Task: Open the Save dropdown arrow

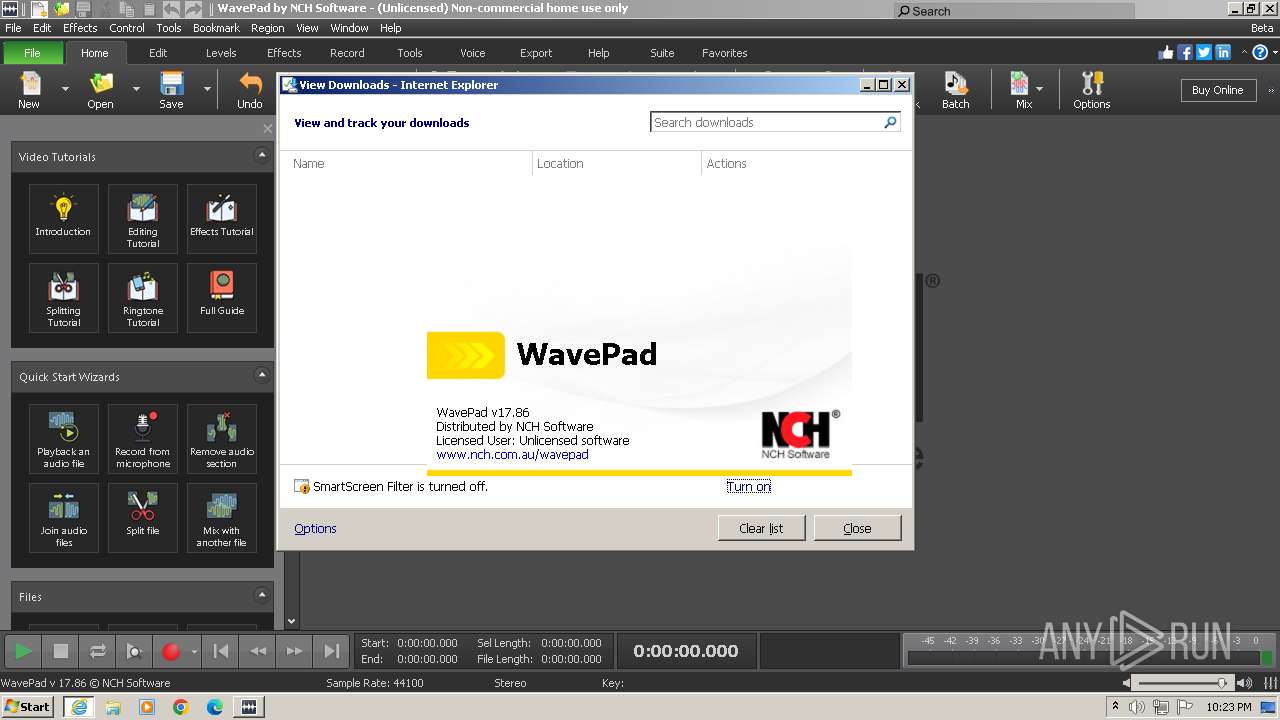Action: 207,89
